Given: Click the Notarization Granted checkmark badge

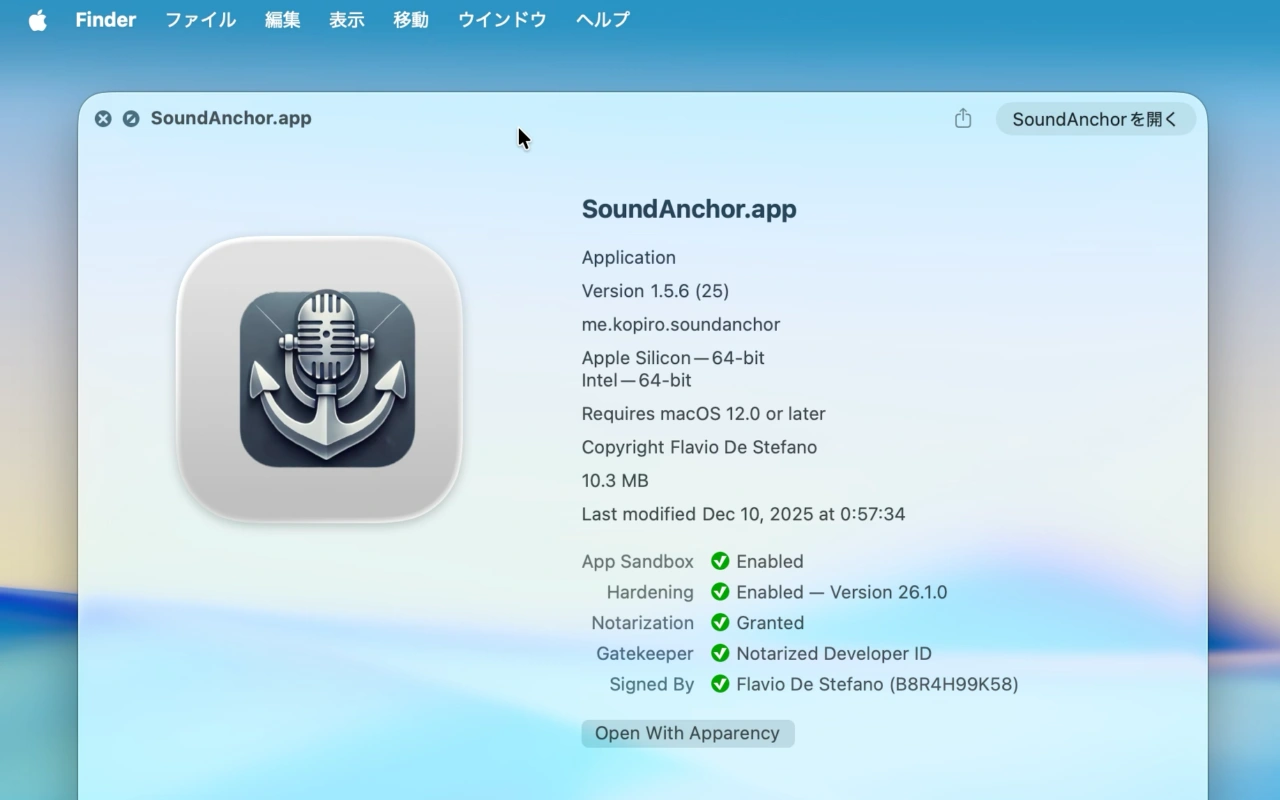Looking at the screenshot, I should pyautogui.click(x=721, y=622).
